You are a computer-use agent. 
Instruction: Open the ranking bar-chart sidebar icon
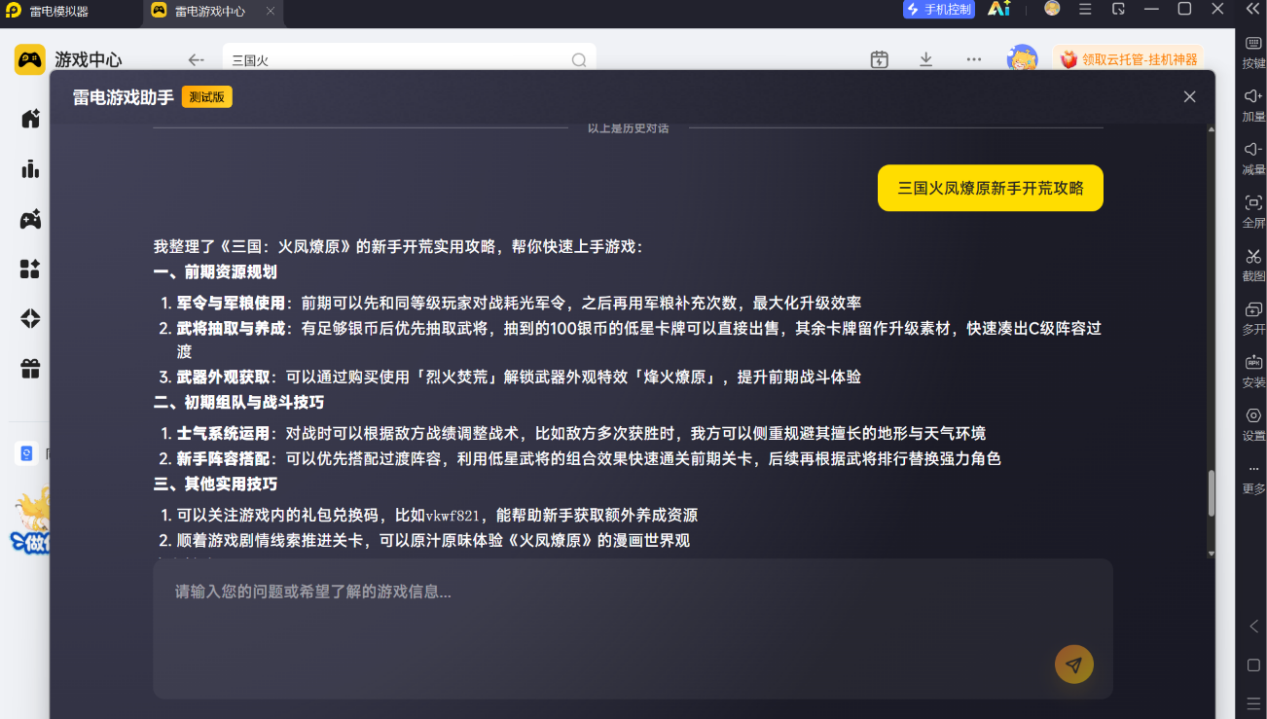(x=30, y=168)
